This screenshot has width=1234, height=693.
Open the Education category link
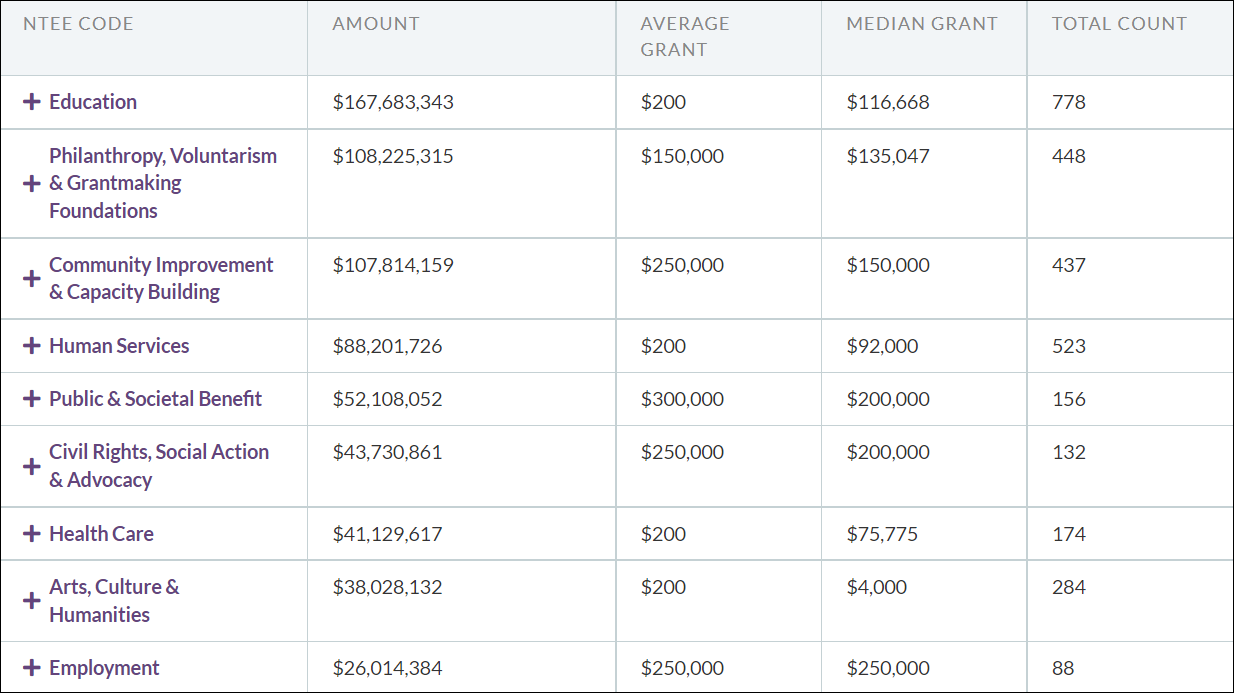[93, 102]
